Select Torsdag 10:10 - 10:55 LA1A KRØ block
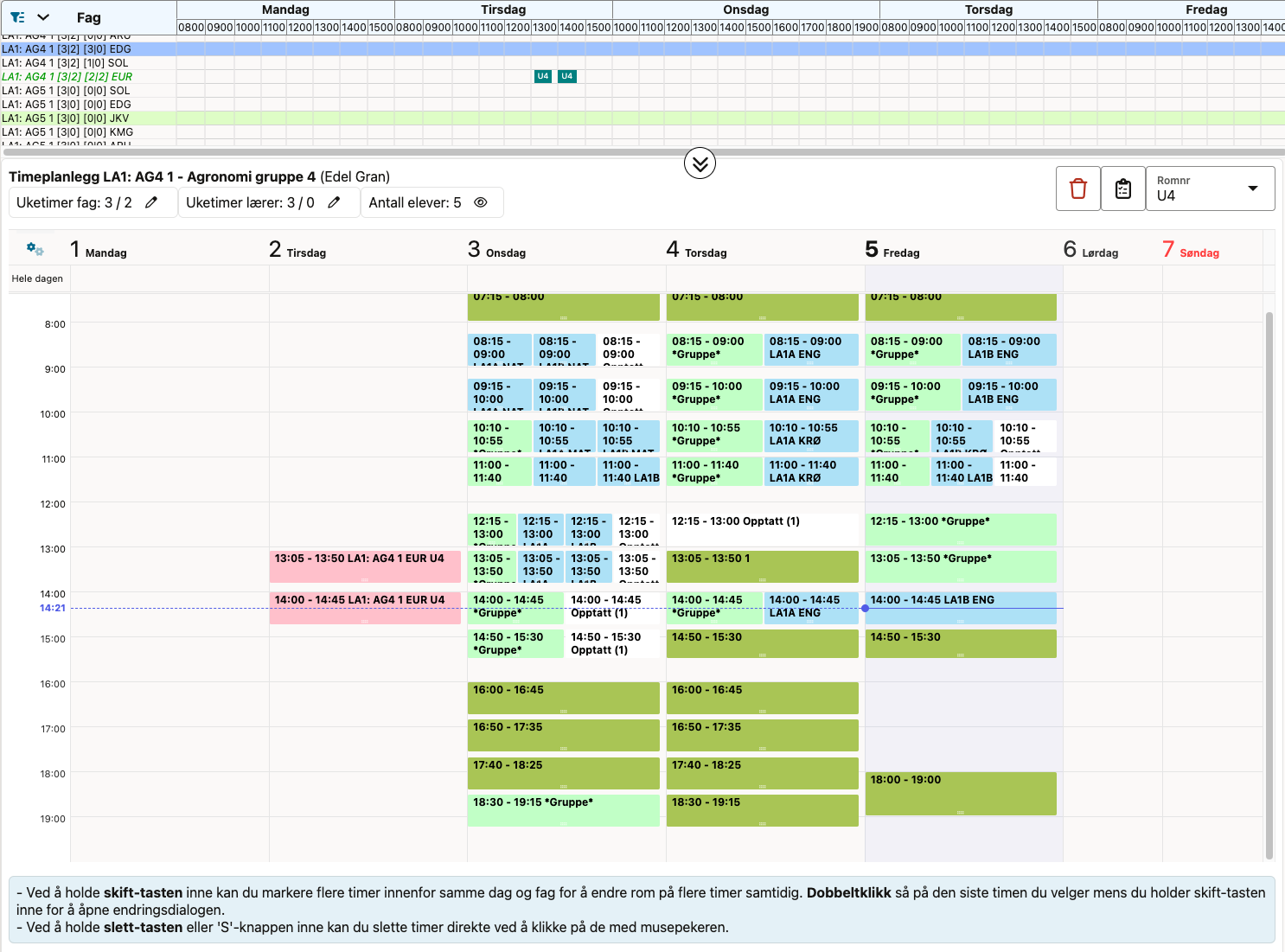 coord(811,436)
